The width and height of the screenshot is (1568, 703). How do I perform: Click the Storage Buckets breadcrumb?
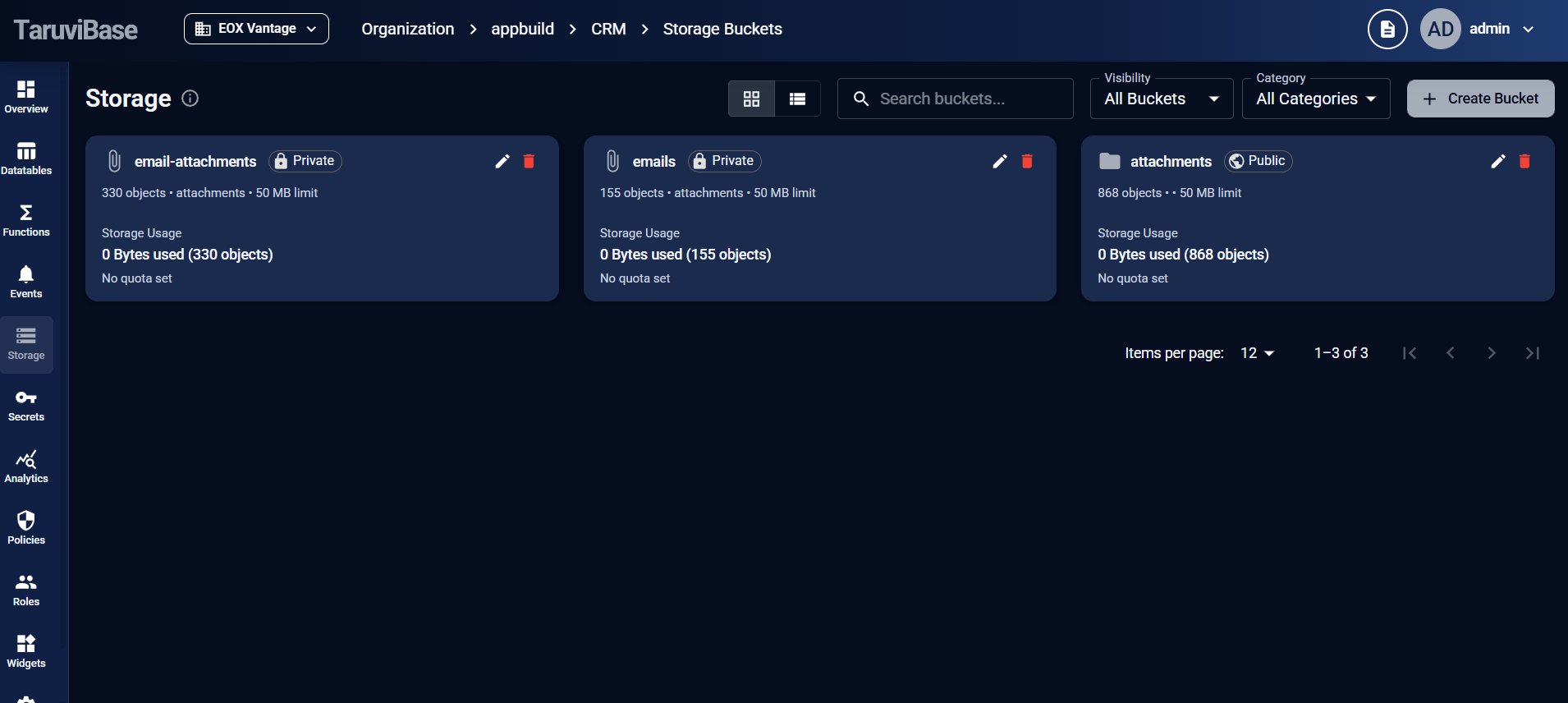point(722,29)
